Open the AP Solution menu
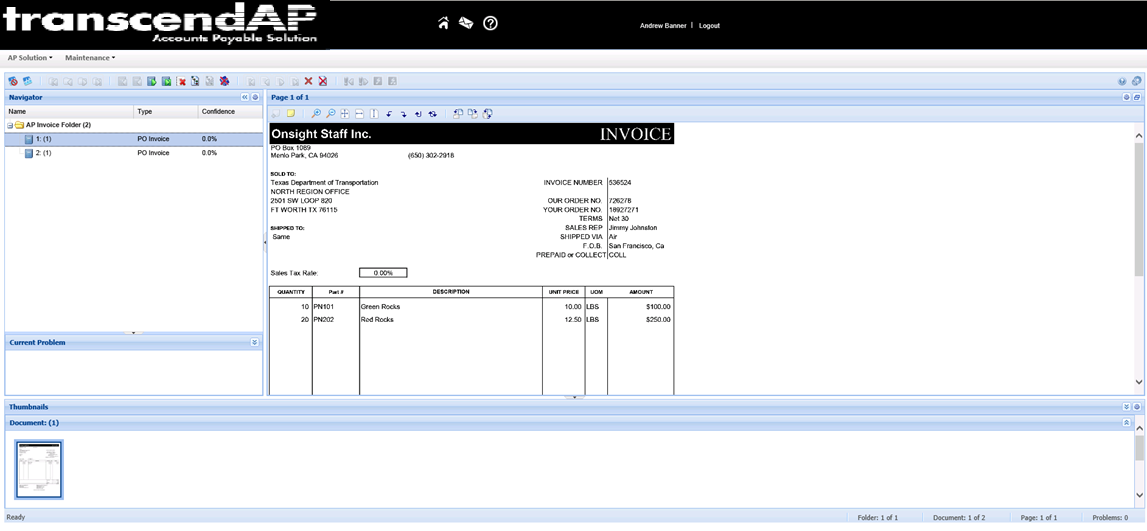 (30, 57)
